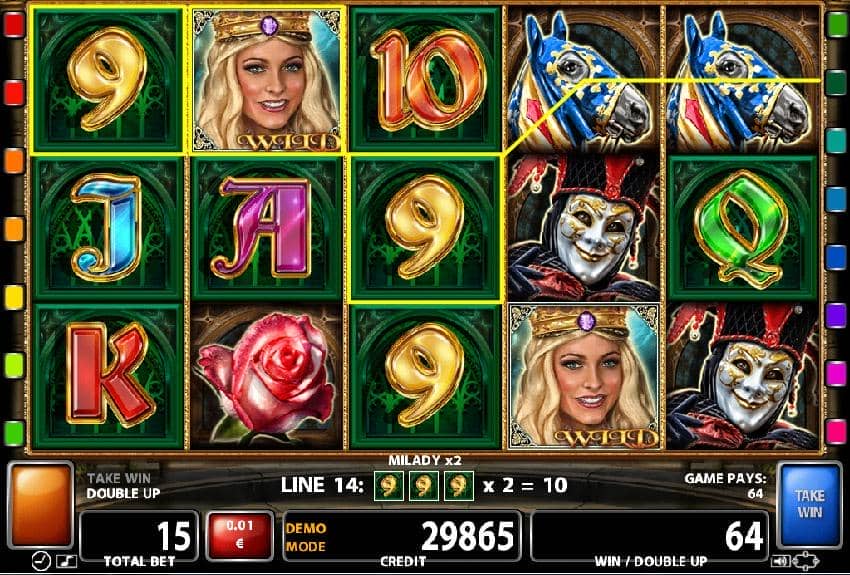Image resolution: width=850 pixels, height=575 pixels.
Task: Click the bottom Milady WILD symbol on reel four
Action: pyautogui.click(x=584, y=376)
